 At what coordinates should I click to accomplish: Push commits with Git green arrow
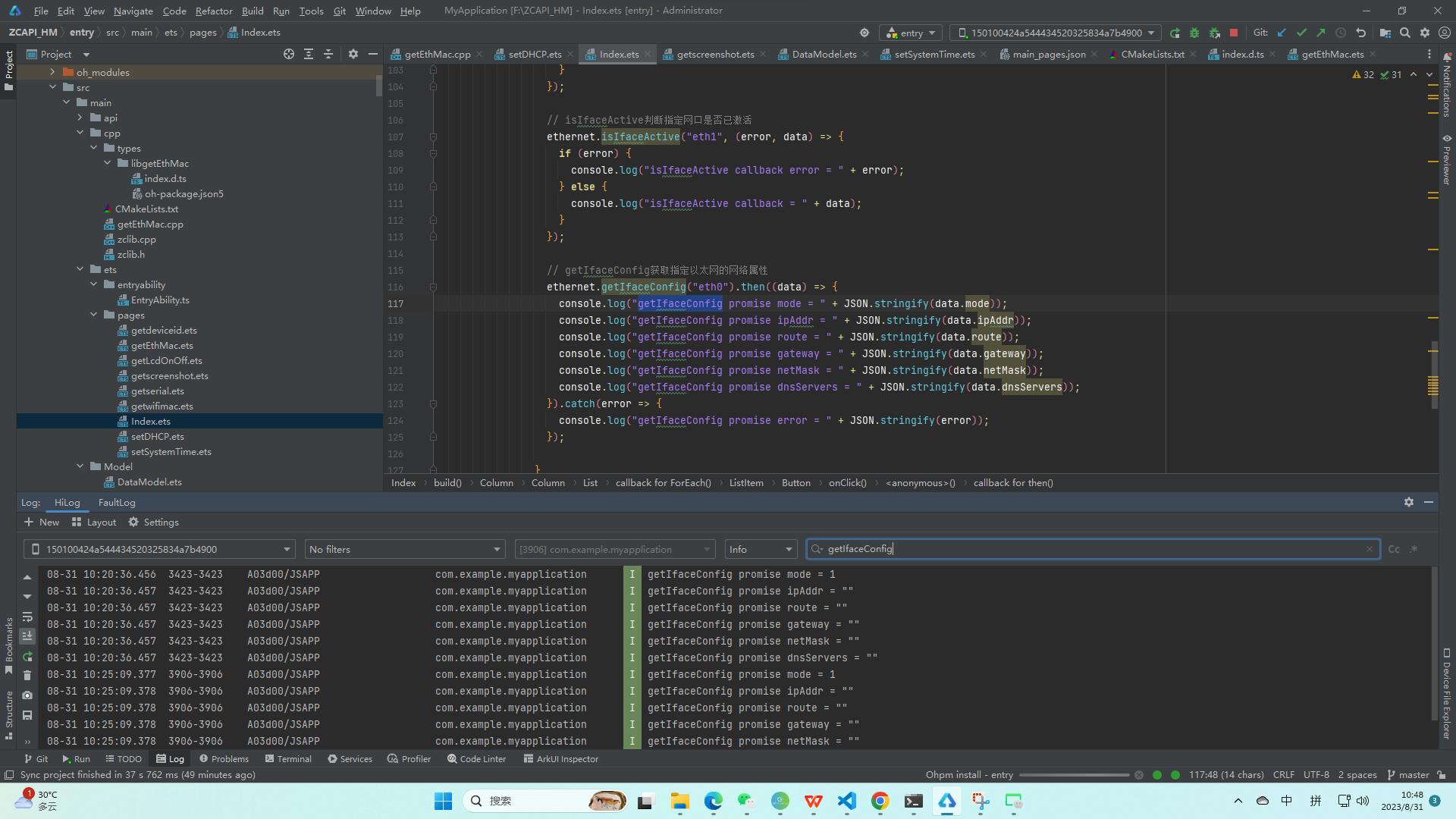click(x=1321, y=33)
